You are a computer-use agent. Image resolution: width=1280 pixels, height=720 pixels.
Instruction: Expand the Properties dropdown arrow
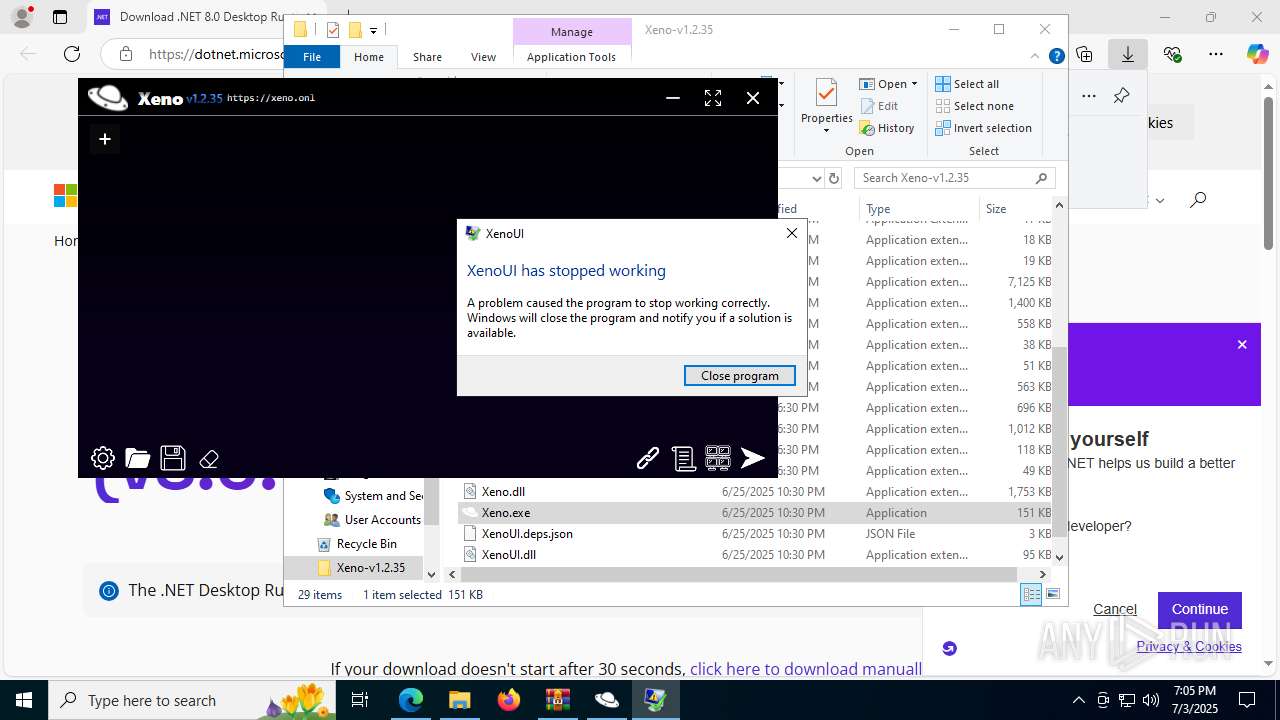tap(826, 130)
